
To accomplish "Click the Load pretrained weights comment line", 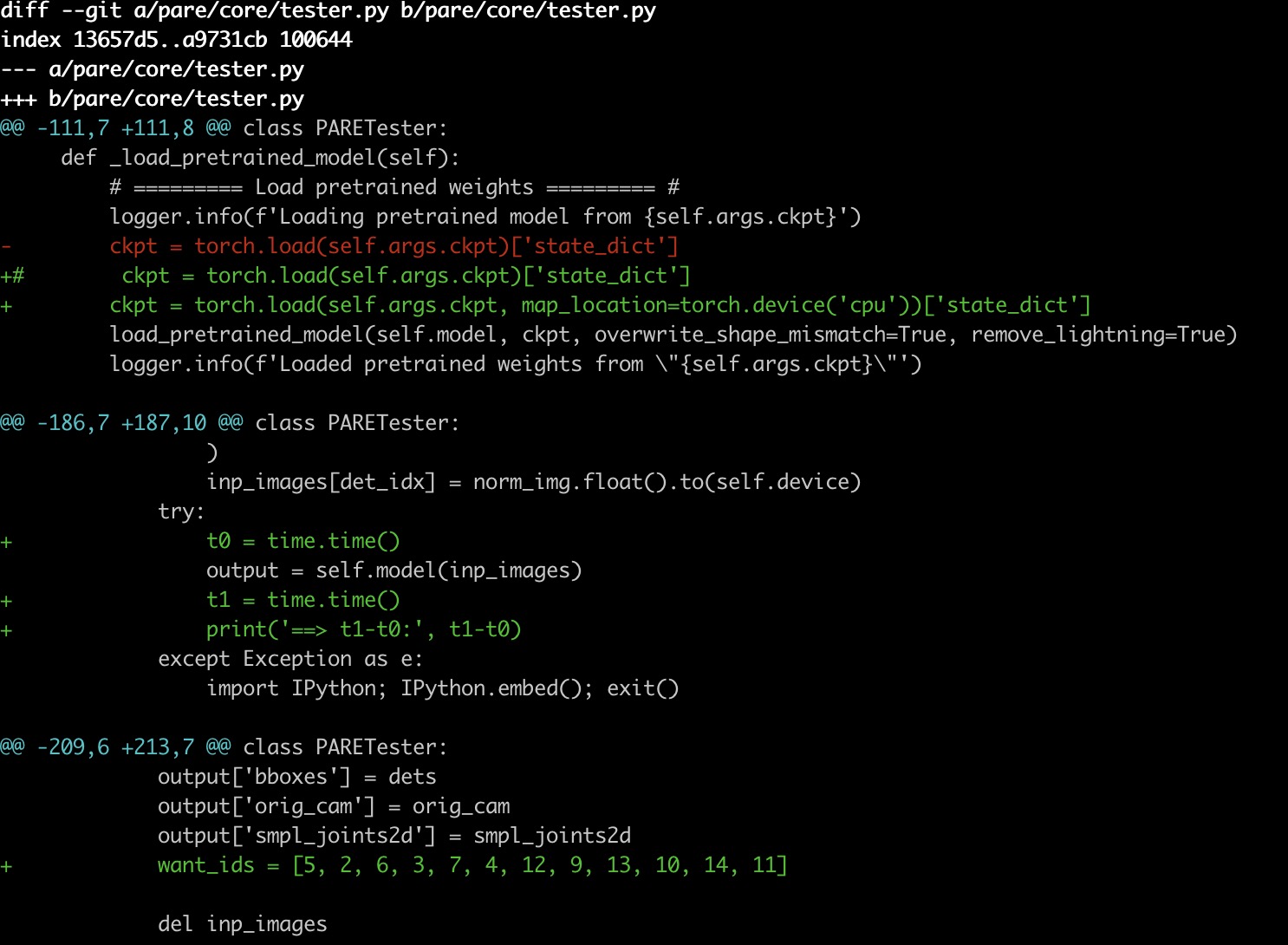I will coord(394,187).
